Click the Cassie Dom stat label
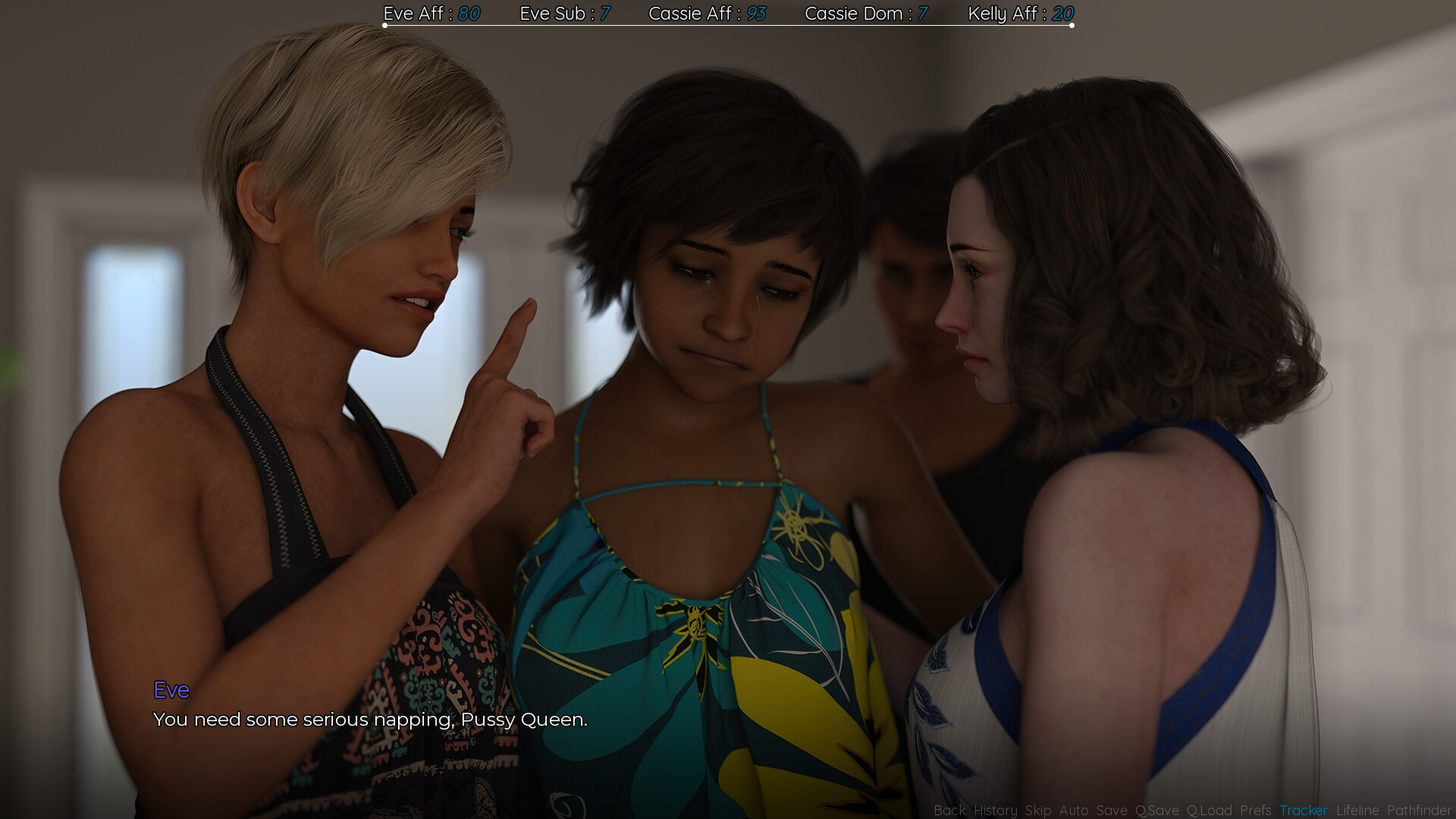Viewport: 1456px width, 819px height. pyautogui.click(x=855, y=14)
